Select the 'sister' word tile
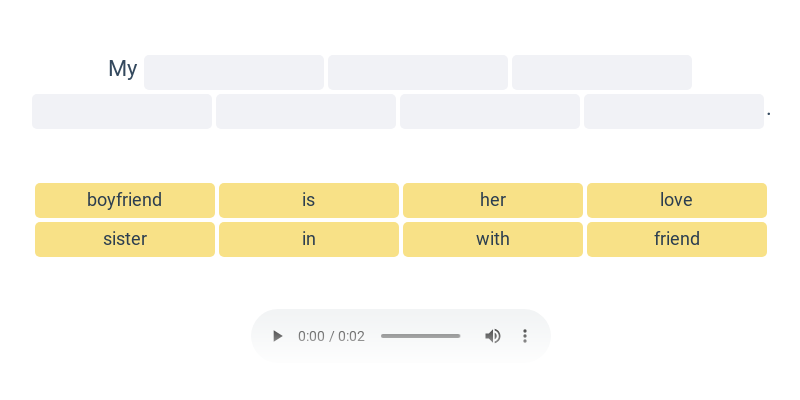 pos(125,239)
